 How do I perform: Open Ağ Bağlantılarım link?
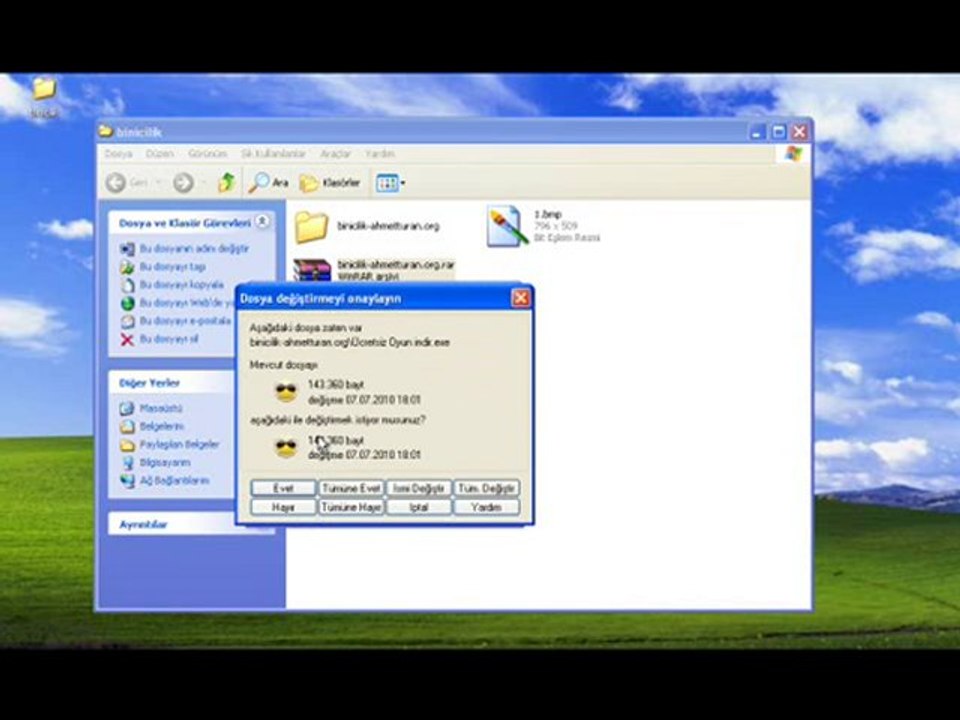174,481
